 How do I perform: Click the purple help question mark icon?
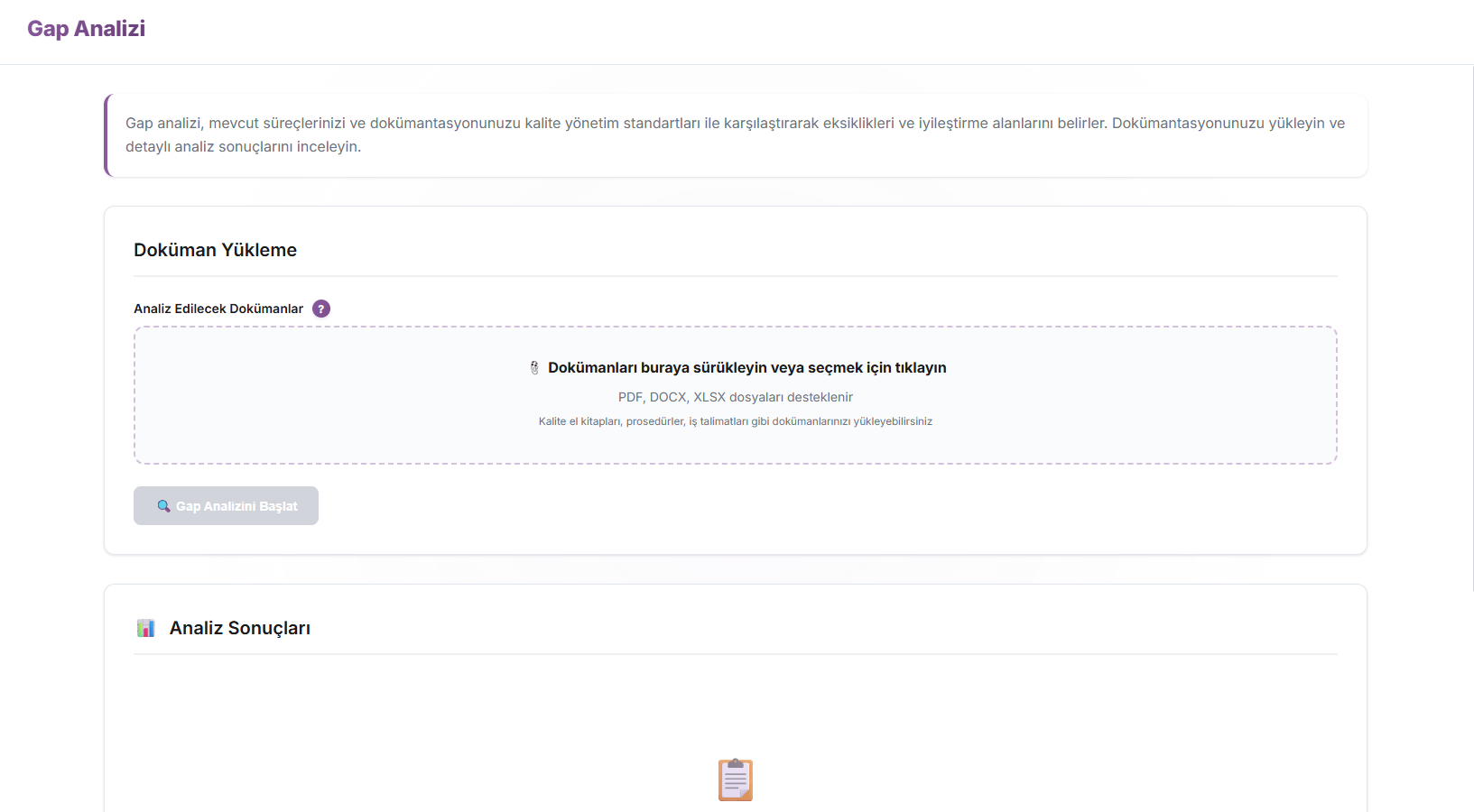coord(321,309)
